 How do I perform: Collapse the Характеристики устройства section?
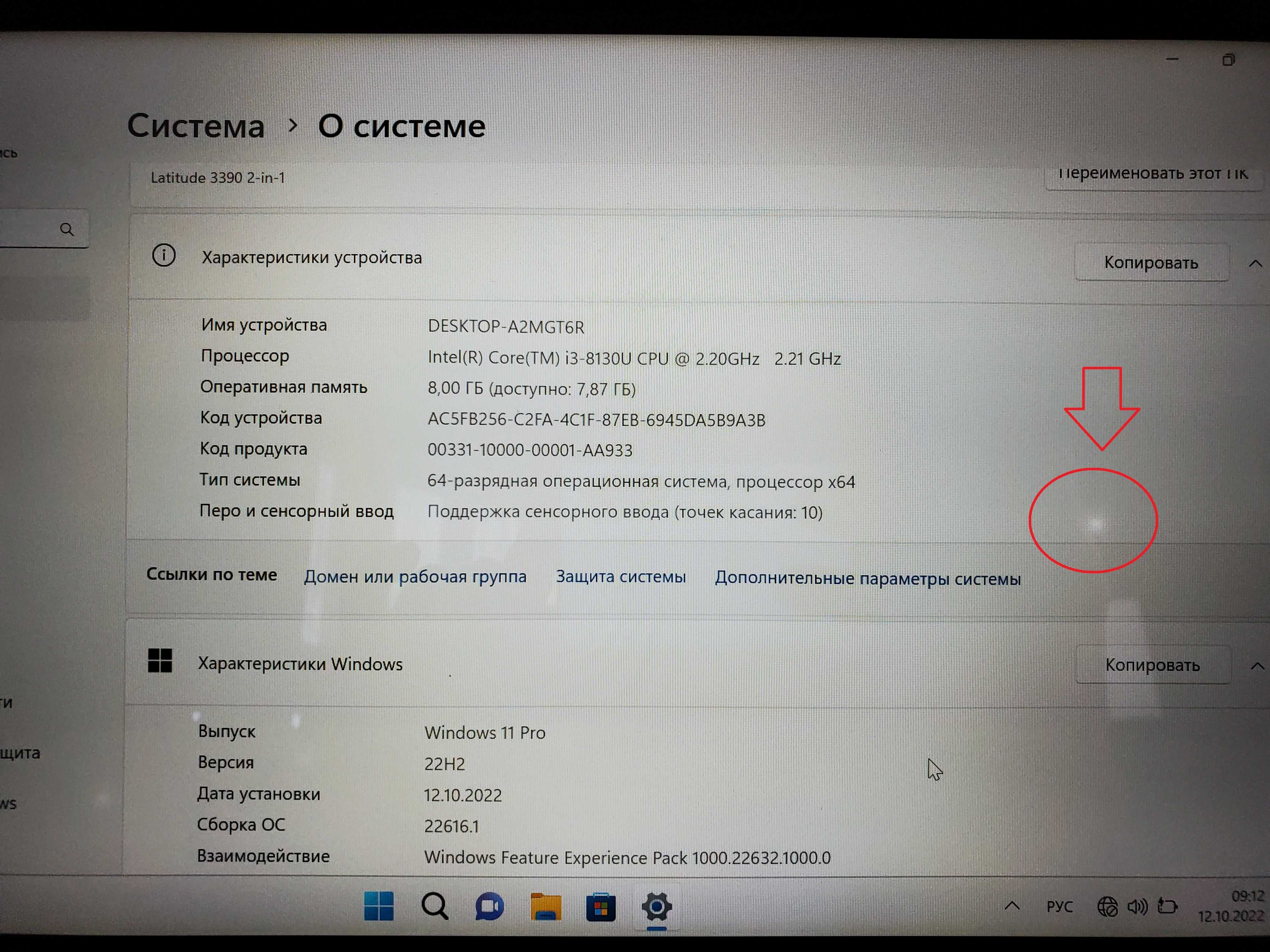pyautogui.click(x=1255, y=263)
